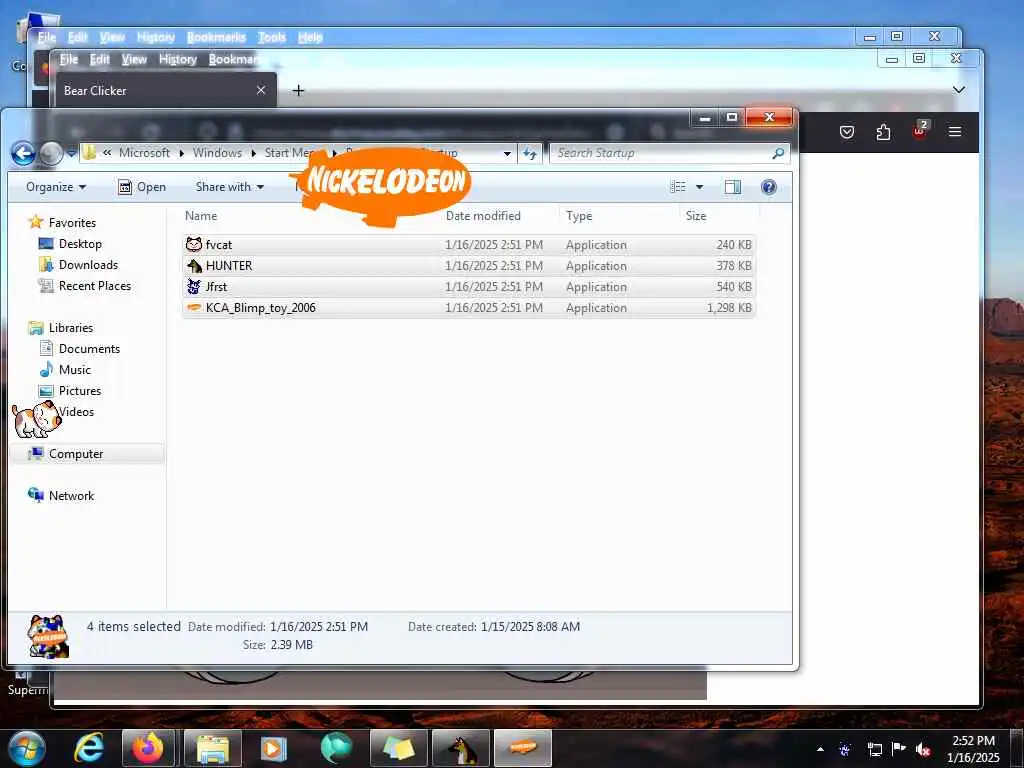
Task: Refresh the Startup folder view
Action: click(x=530, y=153)
